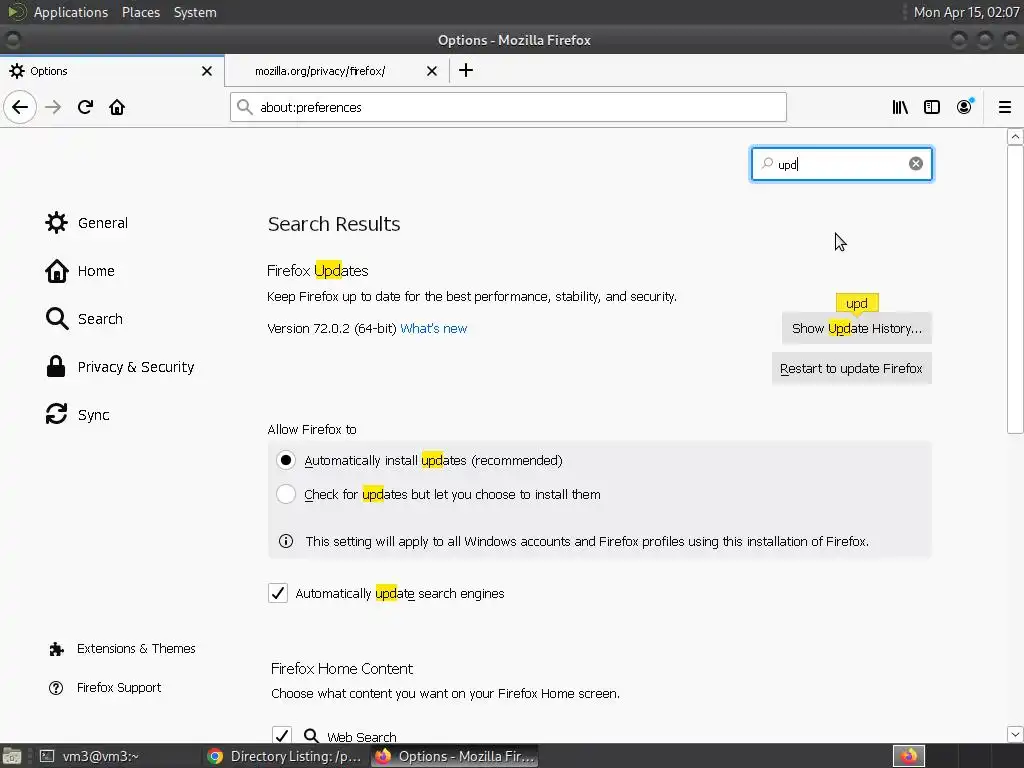Open the Library icon in toolbar
This screenshot has width=1024, height=768.
[x=900, y=107]
